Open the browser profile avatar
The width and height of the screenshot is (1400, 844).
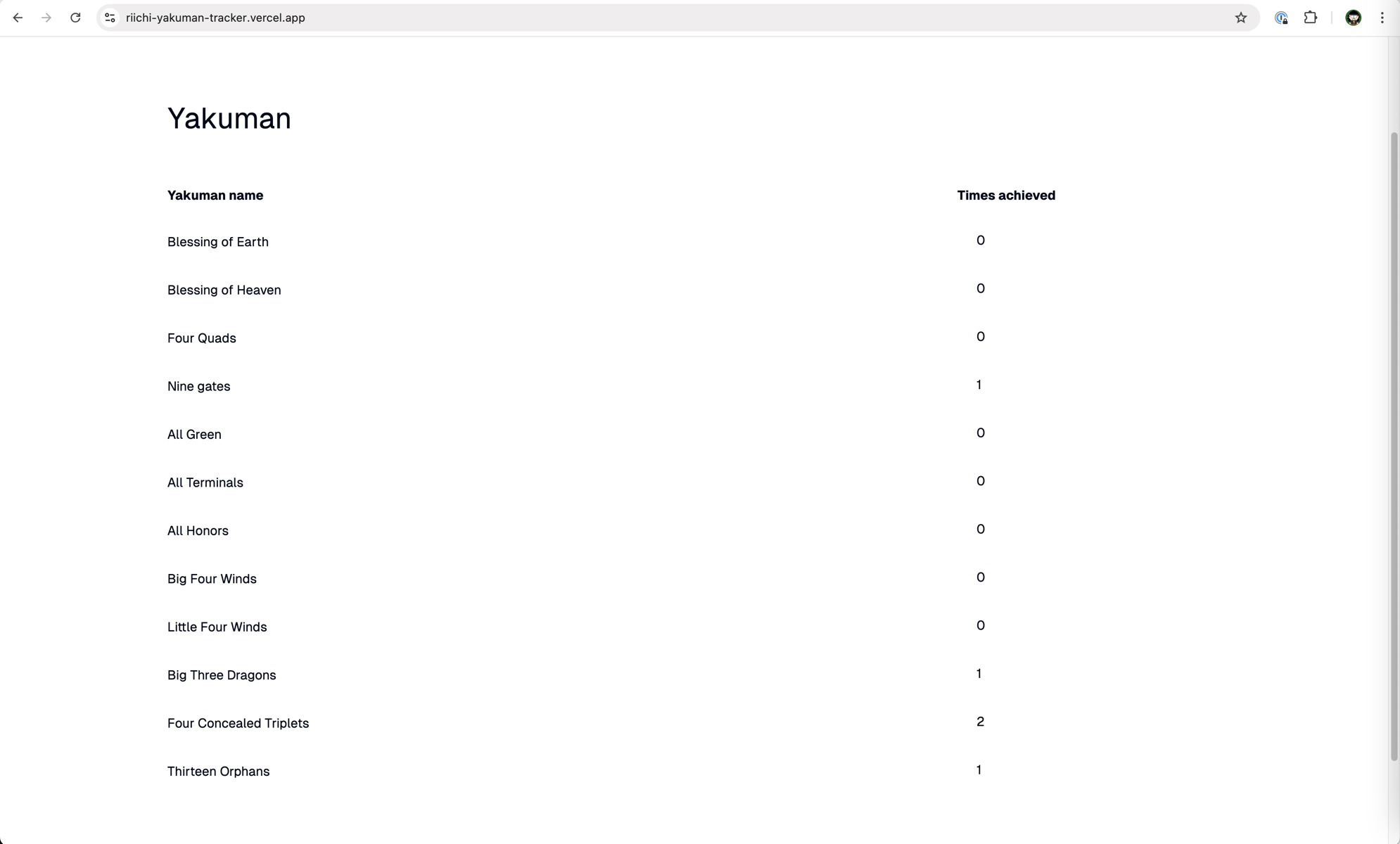(1351, 18)
